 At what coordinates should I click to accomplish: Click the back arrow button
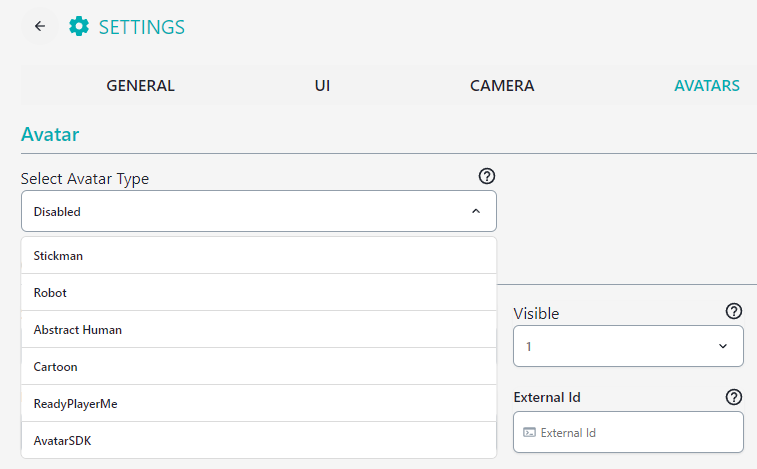(x=40, y=26)
